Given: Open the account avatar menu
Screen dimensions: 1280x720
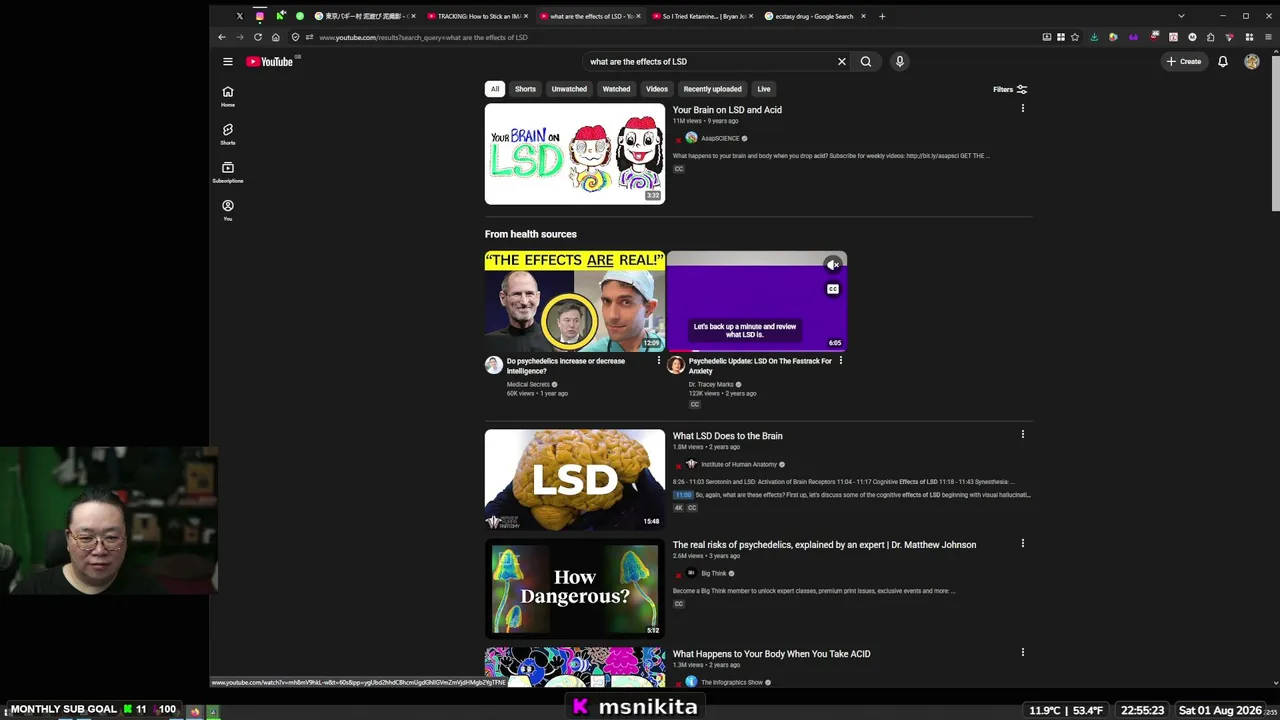Looking at the screenshot, I should (x=1252, y=62).
